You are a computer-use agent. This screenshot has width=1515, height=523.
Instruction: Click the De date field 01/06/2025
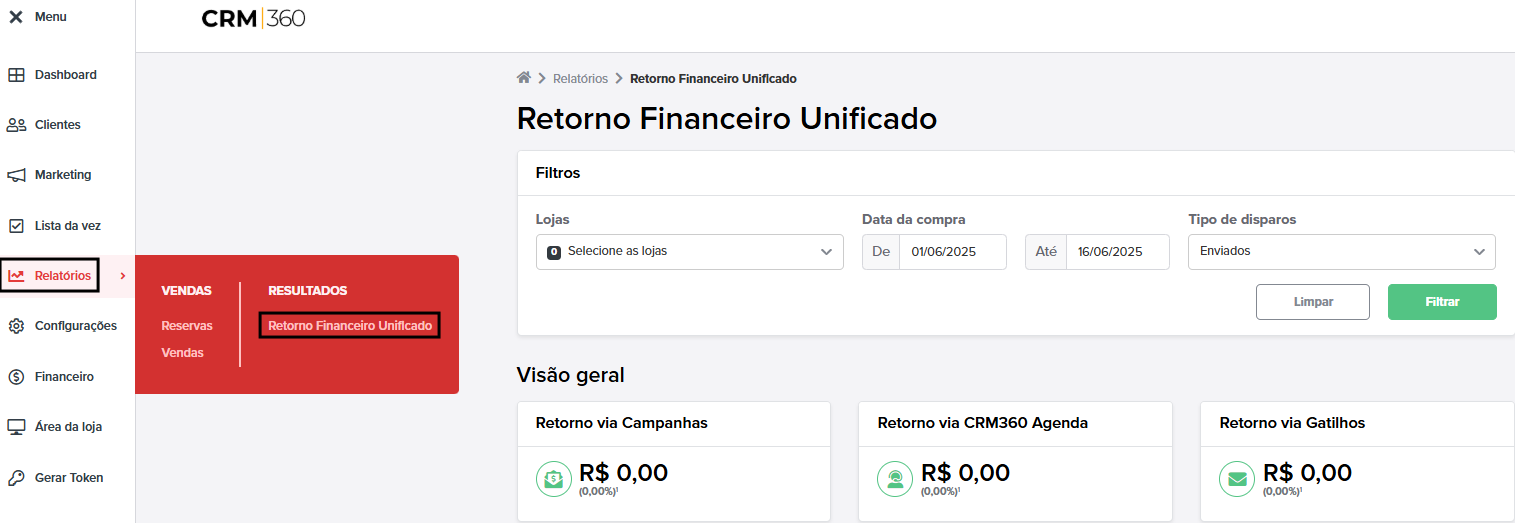coord(953,252)
